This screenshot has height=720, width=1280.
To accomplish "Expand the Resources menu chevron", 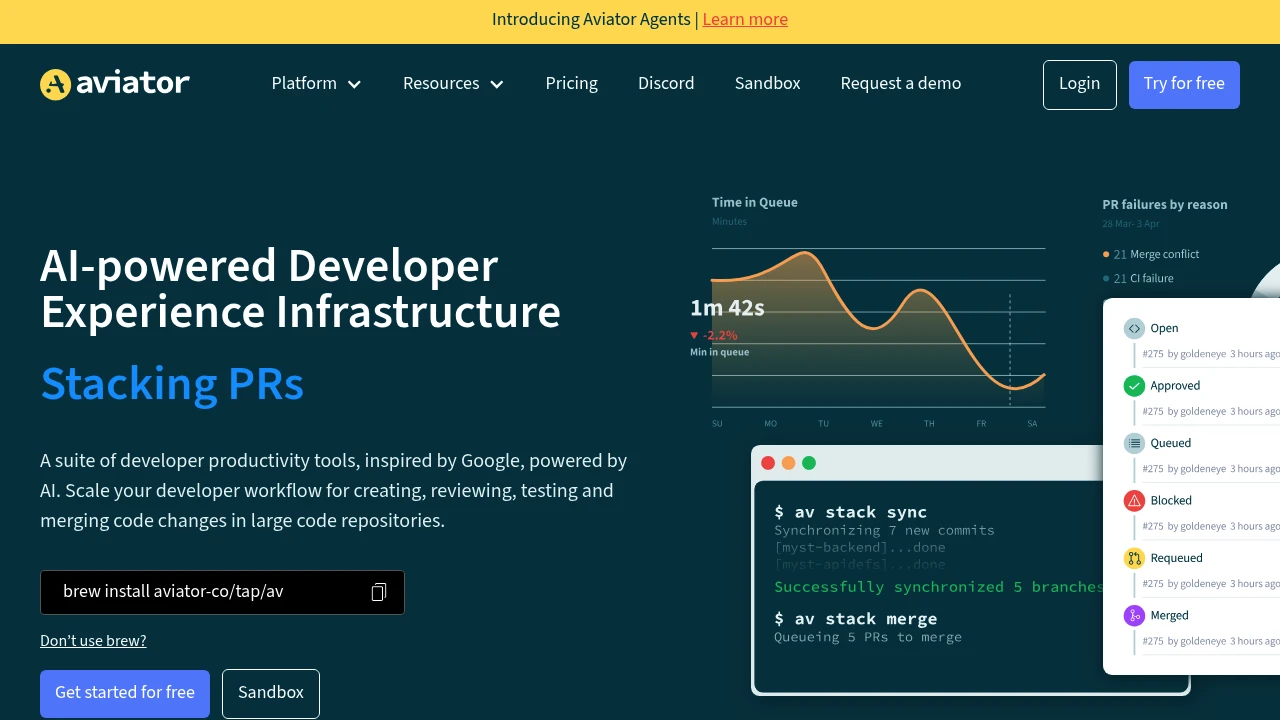I will [497, 85].
